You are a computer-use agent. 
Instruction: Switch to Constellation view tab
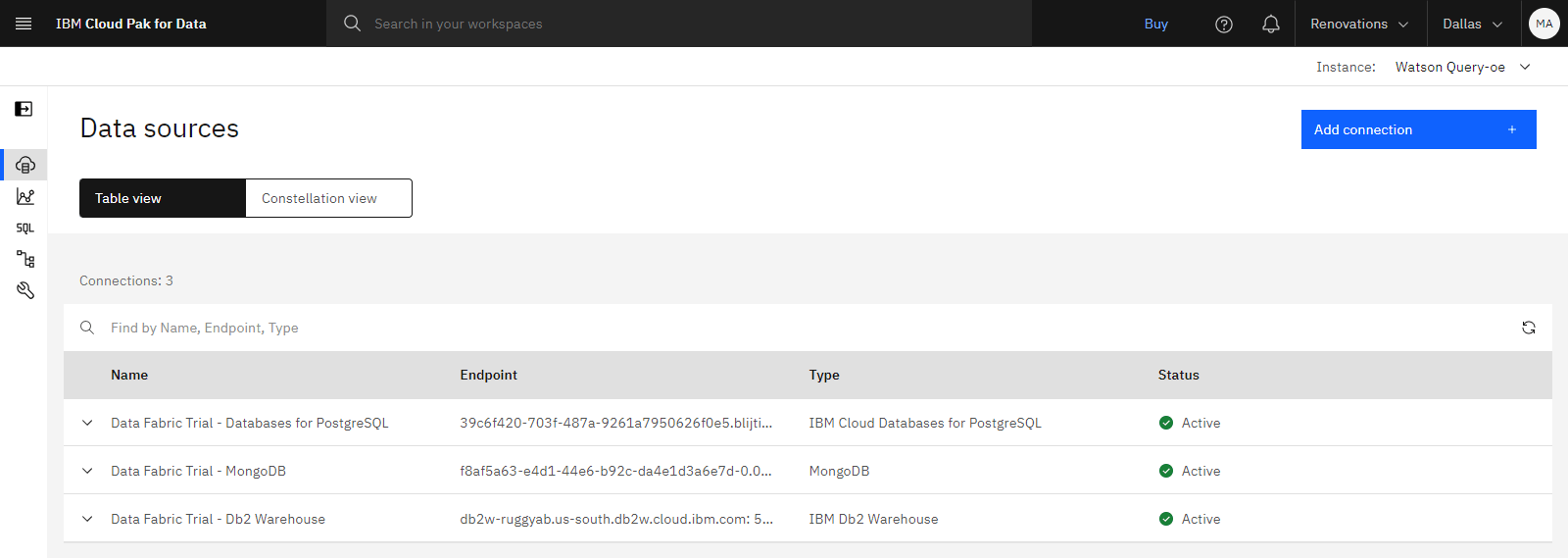coord(329,198)
